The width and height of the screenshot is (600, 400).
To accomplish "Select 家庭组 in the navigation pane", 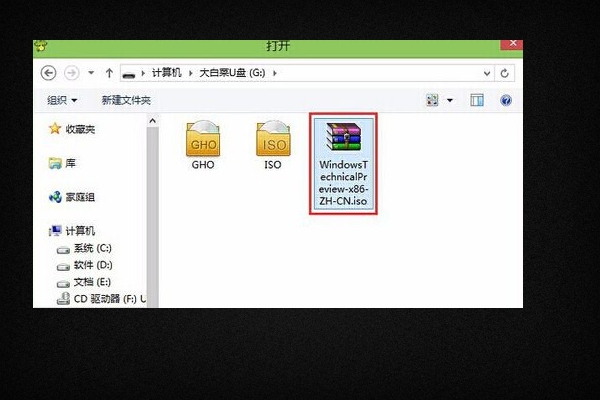I will (x=80, y=197).
